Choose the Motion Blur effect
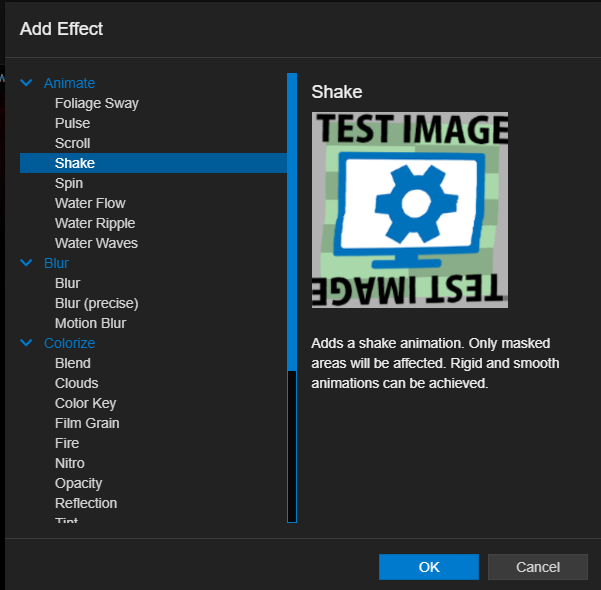This screenshot has height=590, width=601. pyautogui.click(x=90, y=323)
